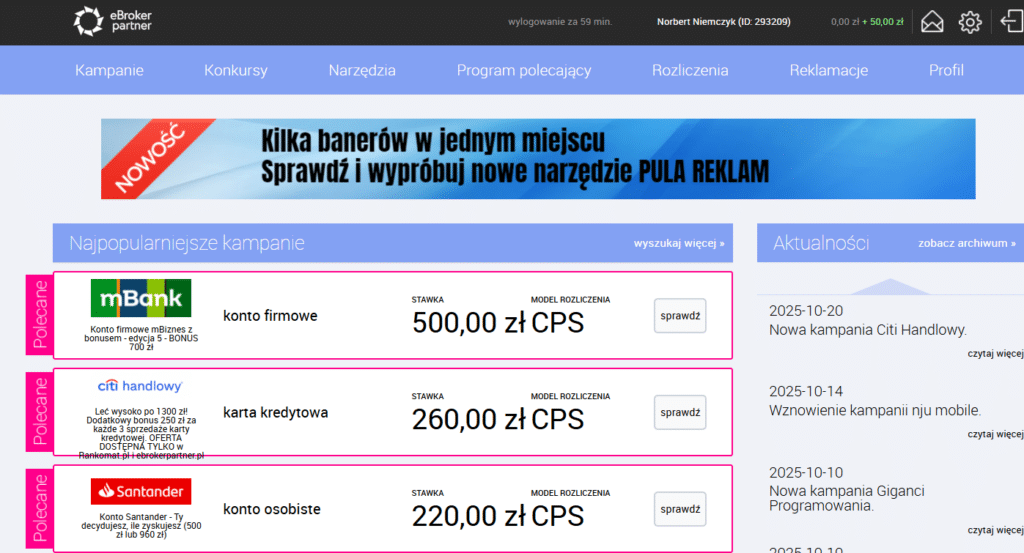The height and width of the screenshot is (553, 1024).
Task: Click the 260,00 zł rate
Action: (468, 419)
